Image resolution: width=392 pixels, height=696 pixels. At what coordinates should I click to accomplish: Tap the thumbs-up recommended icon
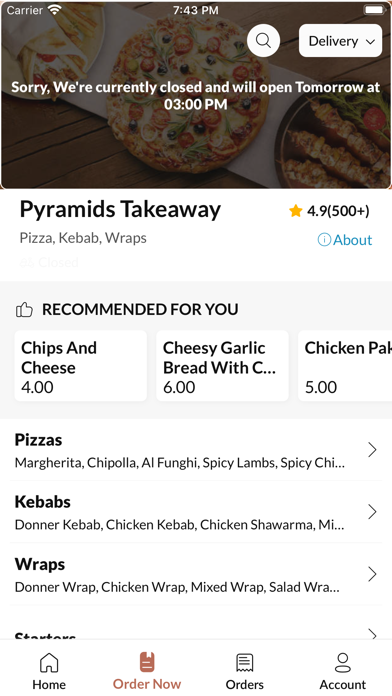point(24,309)
